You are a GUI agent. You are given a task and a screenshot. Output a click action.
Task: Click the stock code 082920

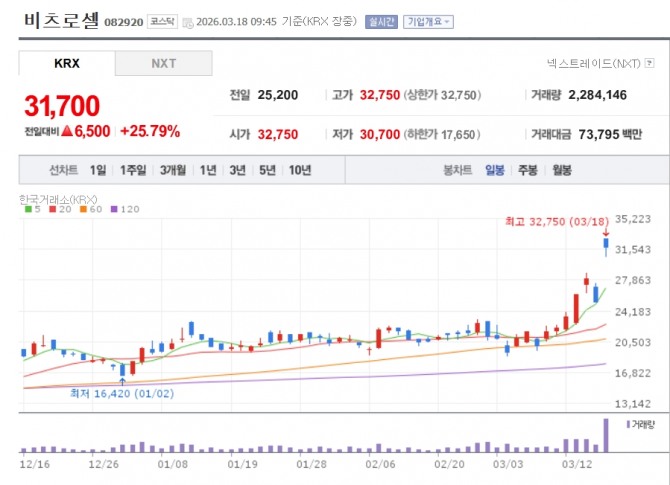pos(123,22)
